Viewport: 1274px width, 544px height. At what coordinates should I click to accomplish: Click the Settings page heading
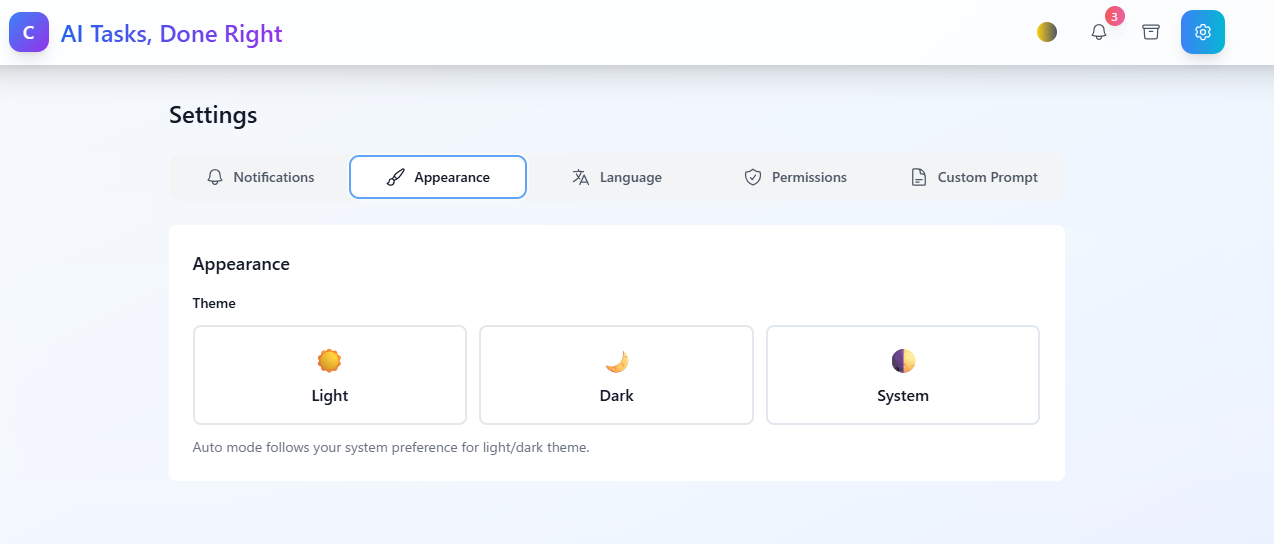[213, 115]
